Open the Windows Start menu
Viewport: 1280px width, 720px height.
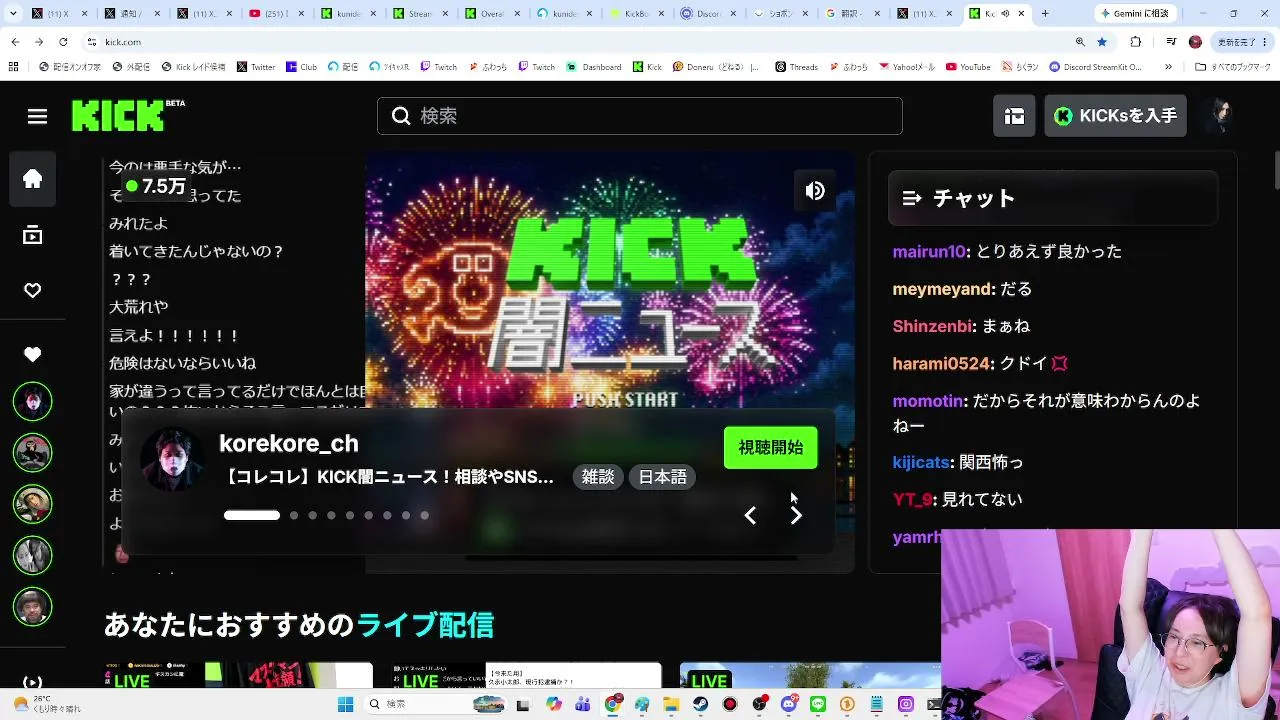pos(345,704)
